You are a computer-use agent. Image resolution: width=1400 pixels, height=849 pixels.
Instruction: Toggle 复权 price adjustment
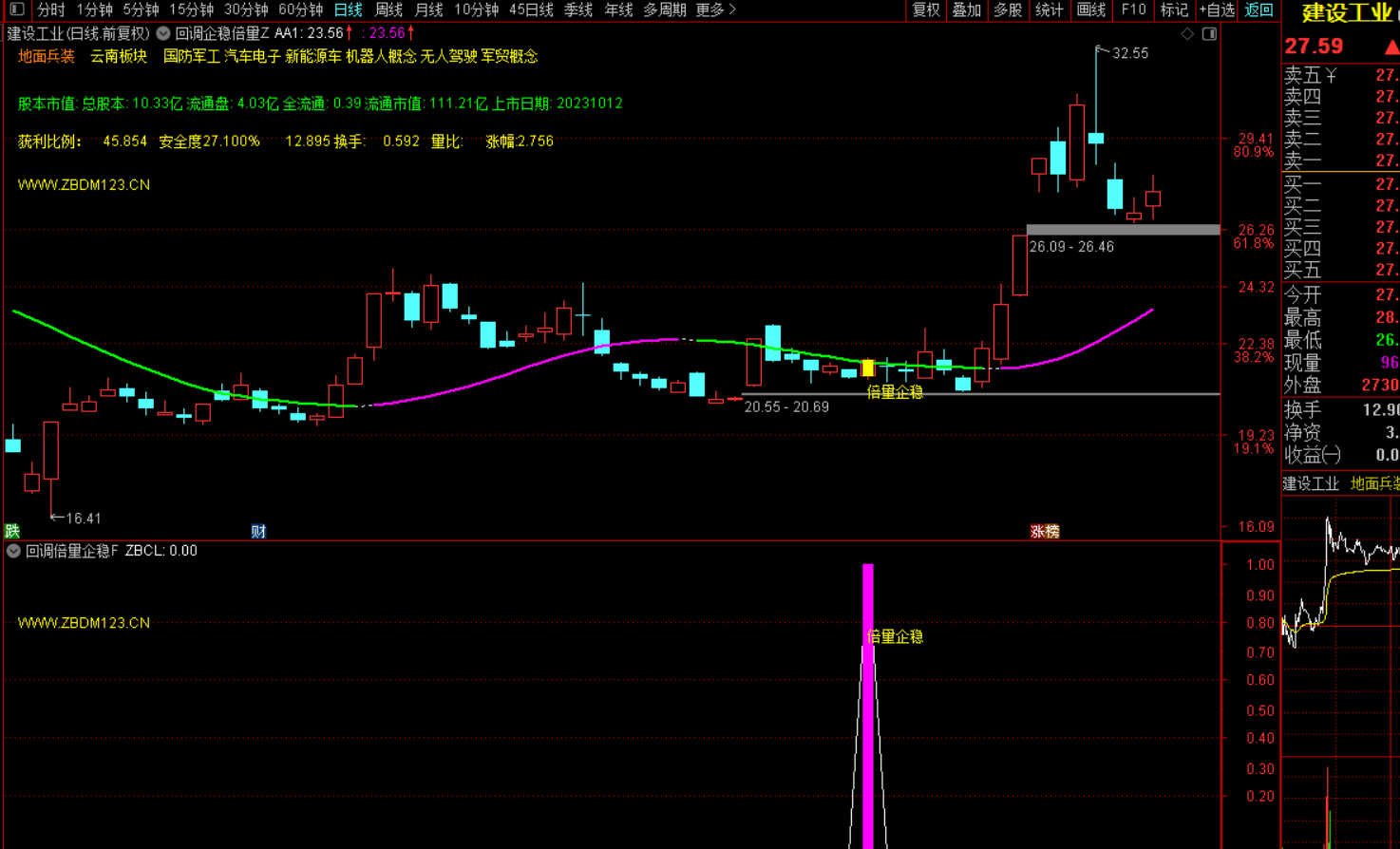coord(926,9)
